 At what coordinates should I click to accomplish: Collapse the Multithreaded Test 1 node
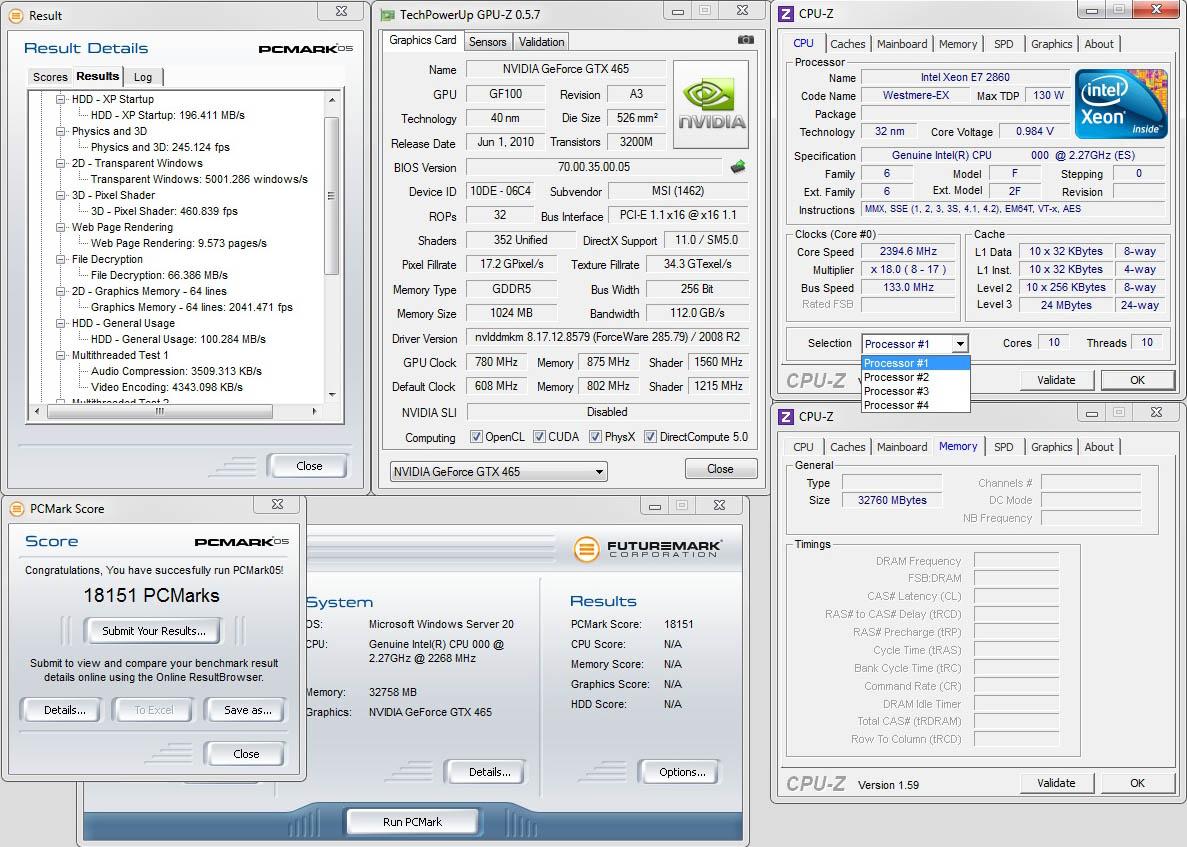tap(61, 355)
